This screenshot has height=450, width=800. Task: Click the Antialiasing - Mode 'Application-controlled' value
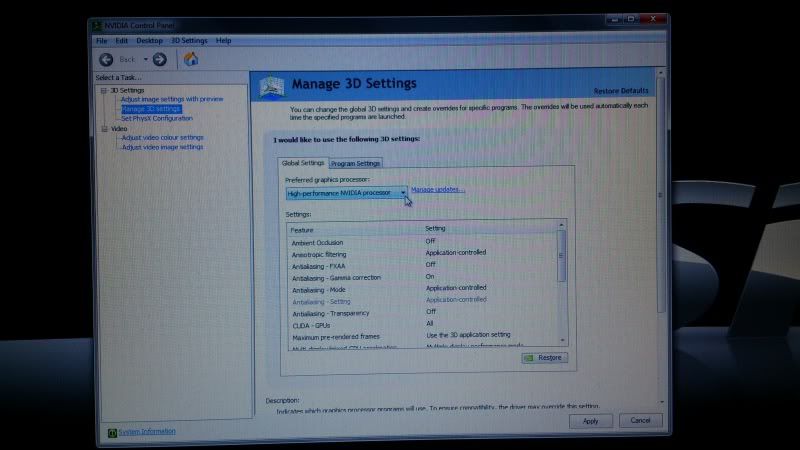click(x=456, y=288)
